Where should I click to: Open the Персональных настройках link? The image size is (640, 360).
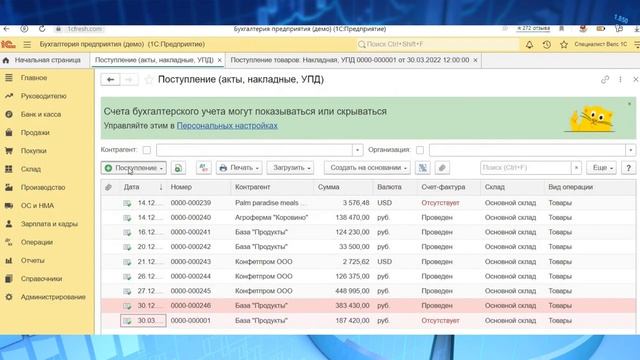227,126
